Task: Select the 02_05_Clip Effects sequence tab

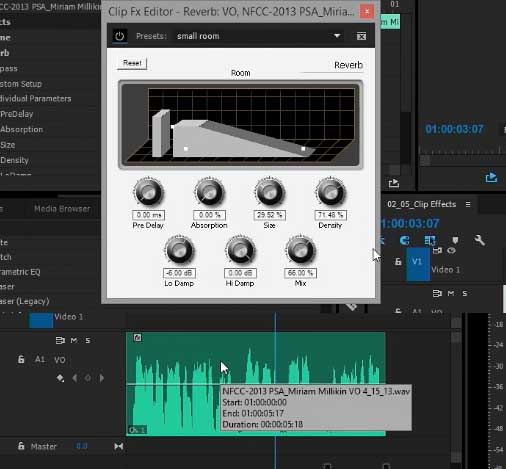Action: (421, 204)
